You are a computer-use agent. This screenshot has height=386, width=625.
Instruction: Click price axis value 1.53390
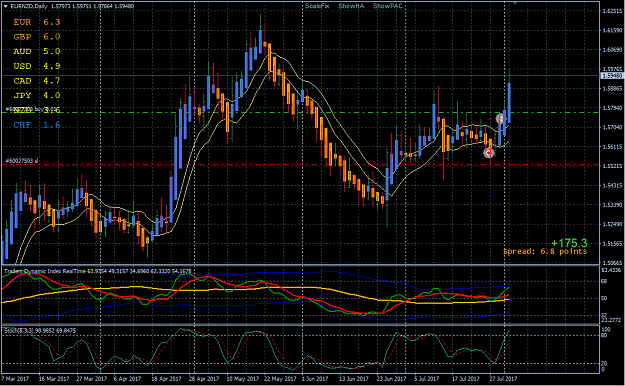[612, 205]
